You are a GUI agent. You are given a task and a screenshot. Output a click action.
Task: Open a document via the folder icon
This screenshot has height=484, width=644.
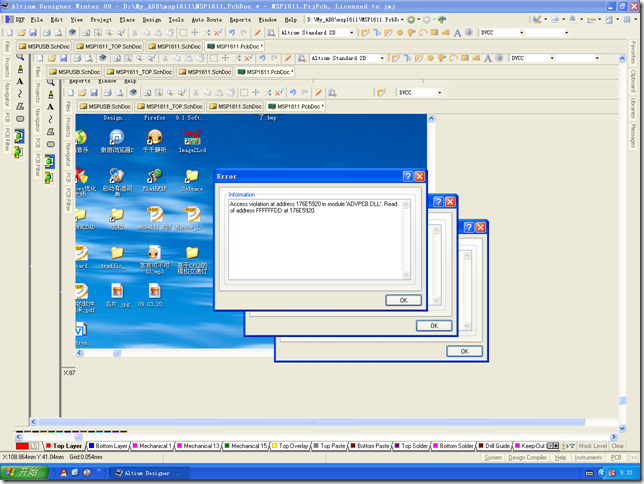click(x=21, y=32)
